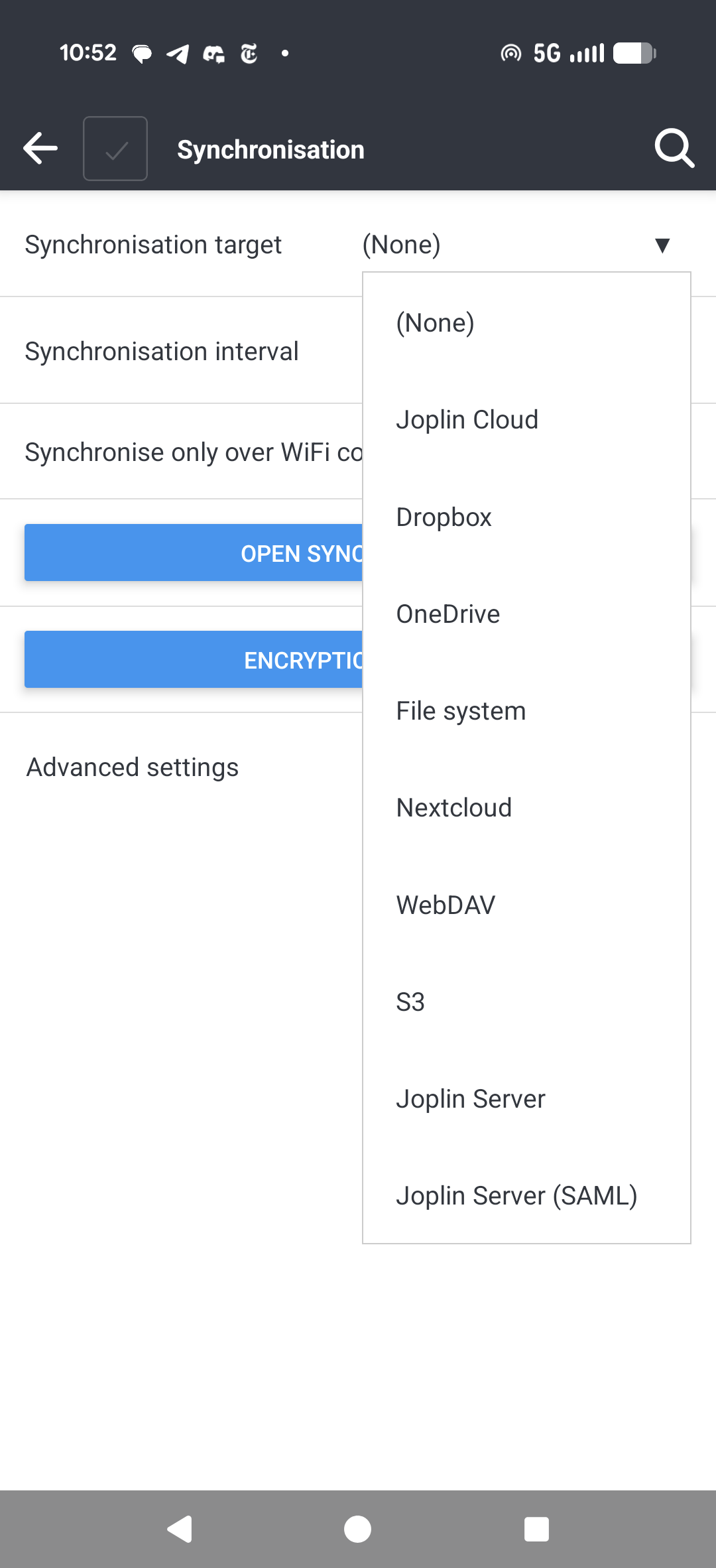The image size is (716, 1568).
Task: Choose Joplin Server (SAML) option
Action: (x=516, y=1196)
